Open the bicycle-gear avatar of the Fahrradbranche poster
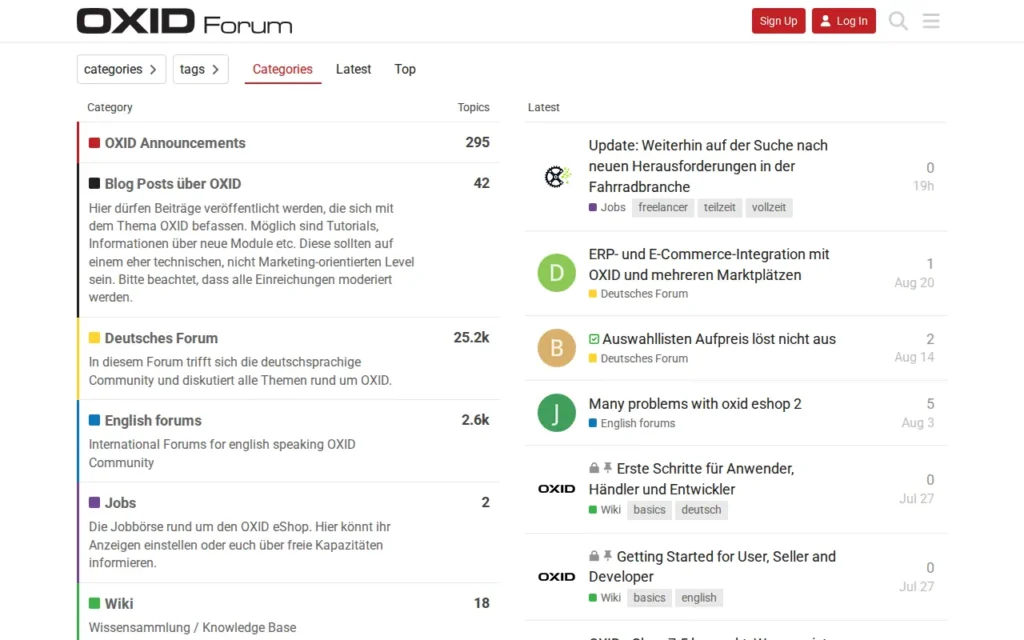Image resolution: width=1024 pixels, height=640 pixels. (x=557, y=176)
